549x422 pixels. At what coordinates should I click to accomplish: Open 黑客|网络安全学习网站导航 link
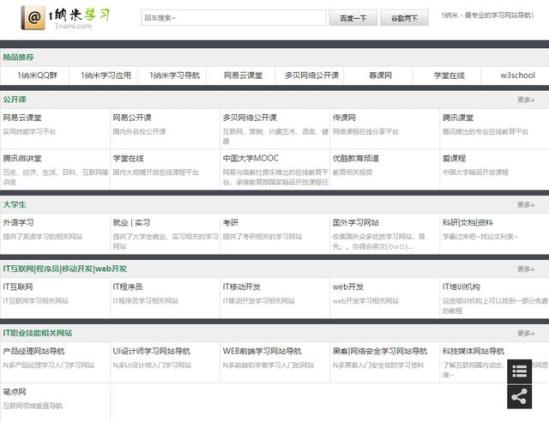coord(380,351)
